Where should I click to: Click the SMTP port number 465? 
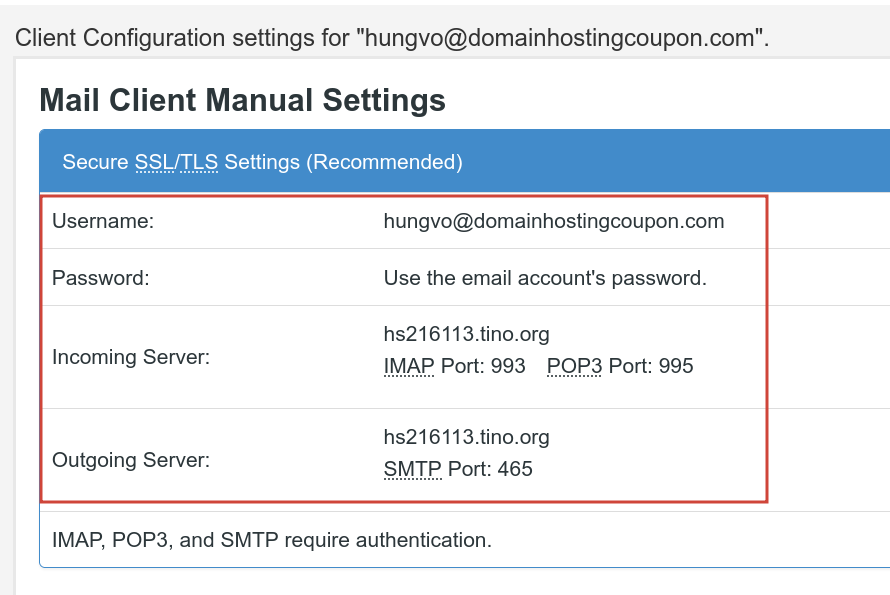coord(515,469)
